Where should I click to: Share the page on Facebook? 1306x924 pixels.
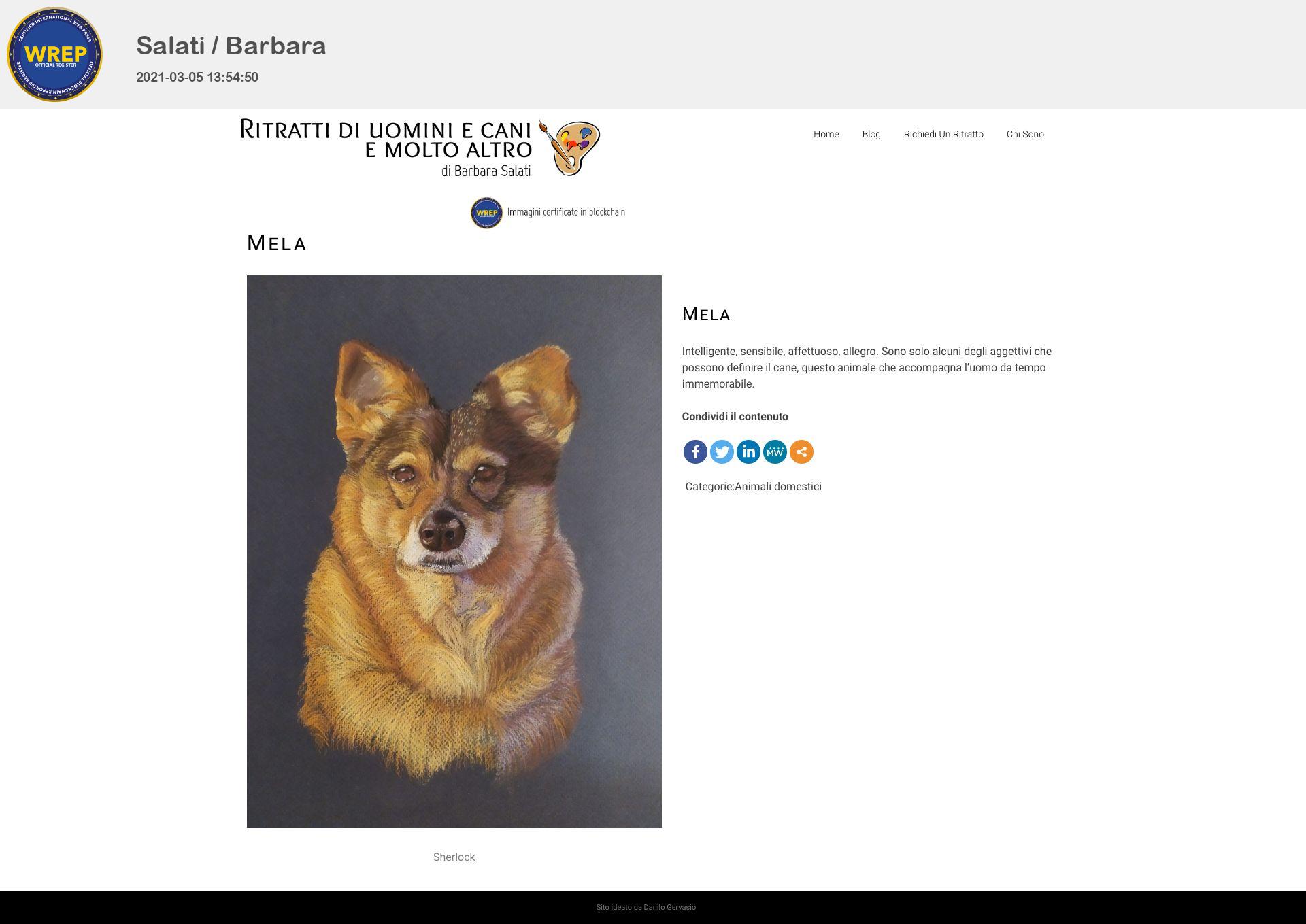(695, 451)
